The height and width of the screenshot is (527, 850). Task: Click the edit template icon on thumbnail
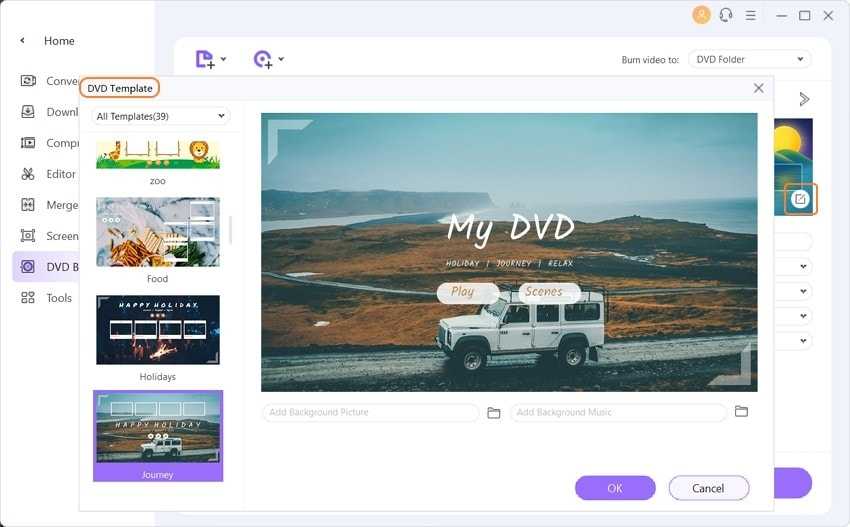pos(800,199)
